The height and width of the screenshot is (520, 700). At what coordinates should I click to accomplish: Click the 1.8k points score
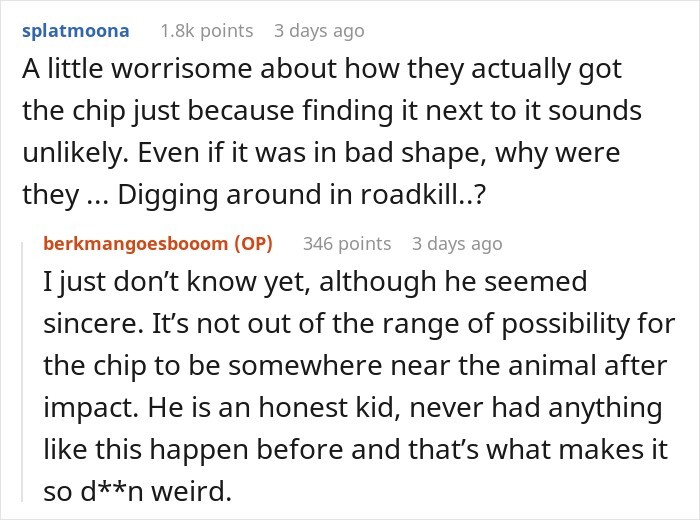point(207,31)
